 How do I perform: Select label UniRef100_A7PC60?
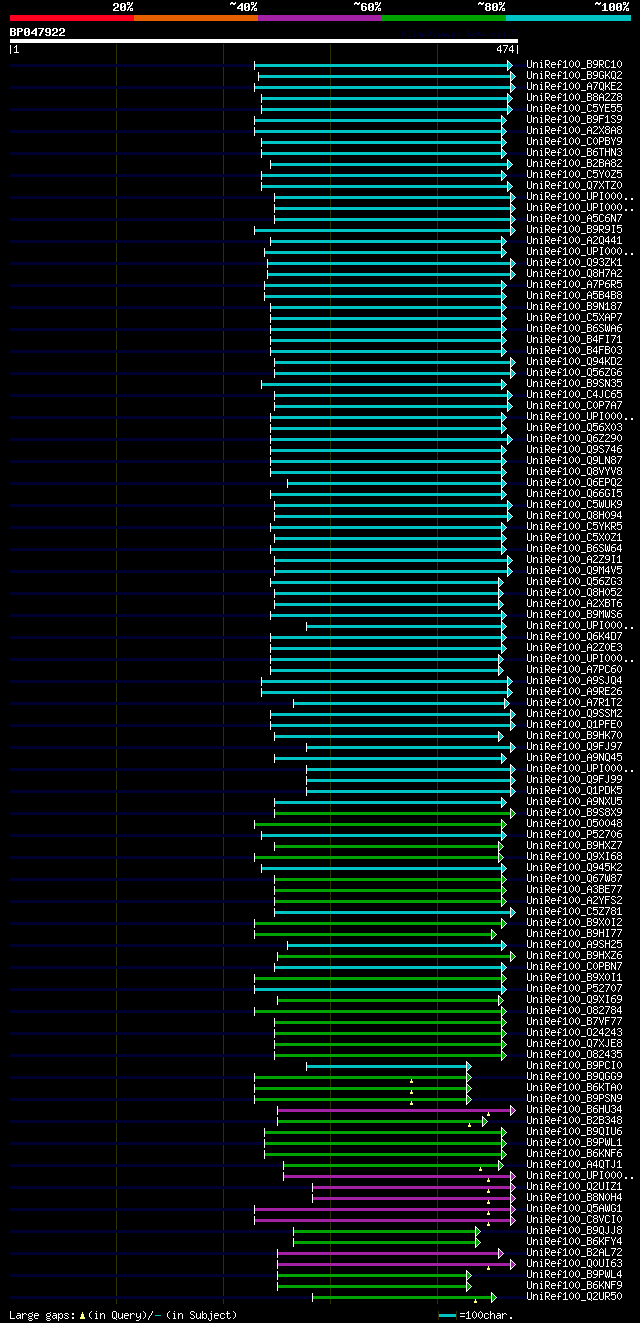(574, 670)
